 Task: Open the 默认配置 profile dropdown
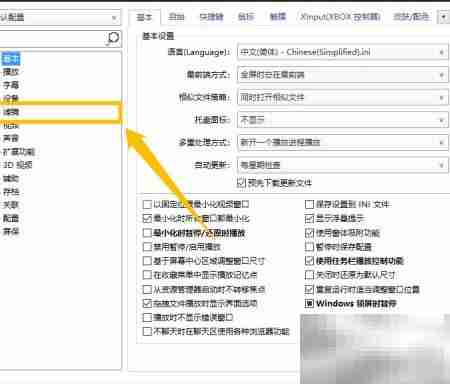coord(59,17)
